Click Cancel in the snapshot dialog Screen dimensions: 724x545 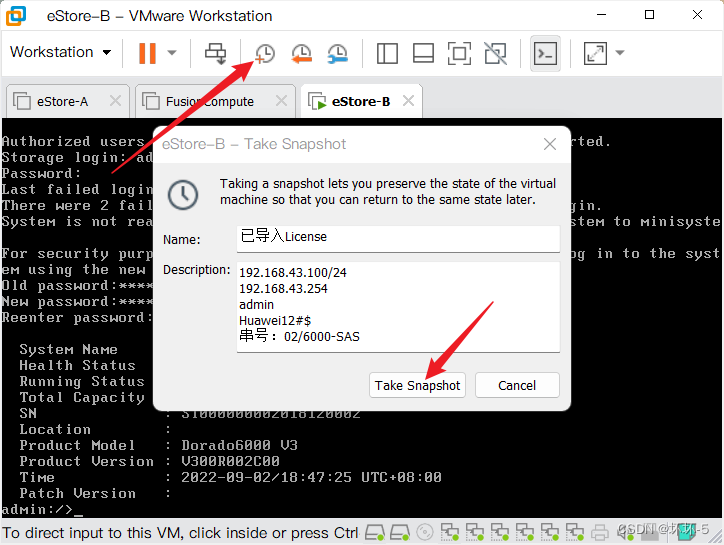[x=517, y=385]
